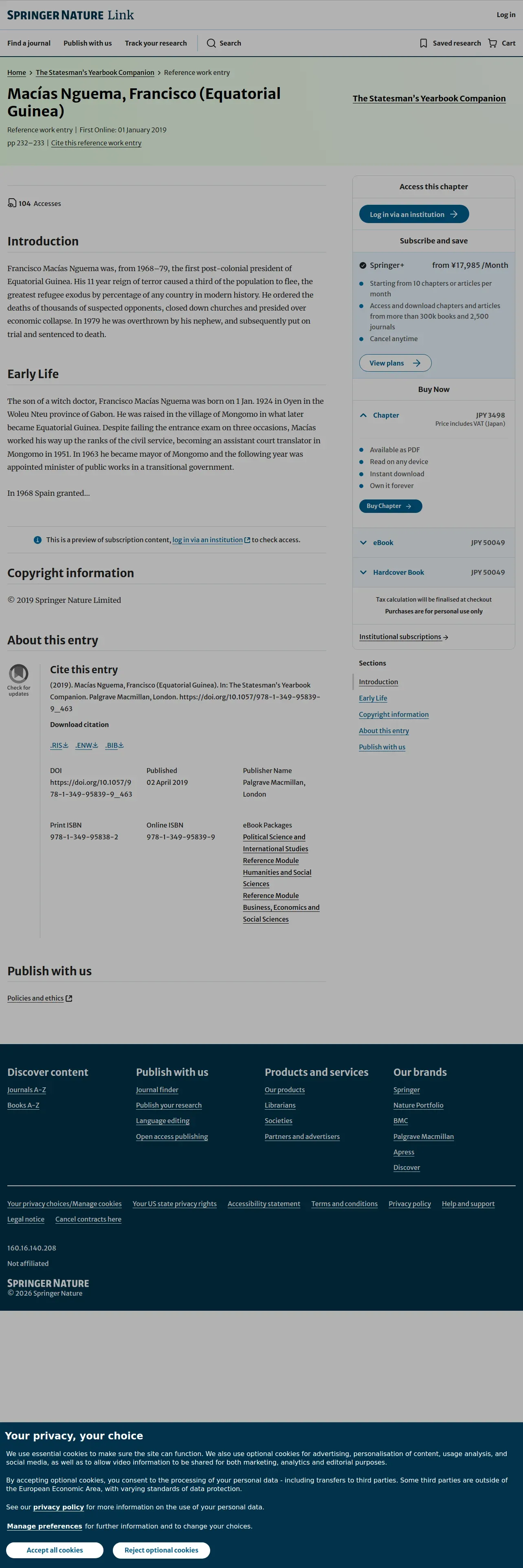Open Palgrave Macmillan brand link
Viewport: 523px width, 1568px height.
tap(424, 1137)
